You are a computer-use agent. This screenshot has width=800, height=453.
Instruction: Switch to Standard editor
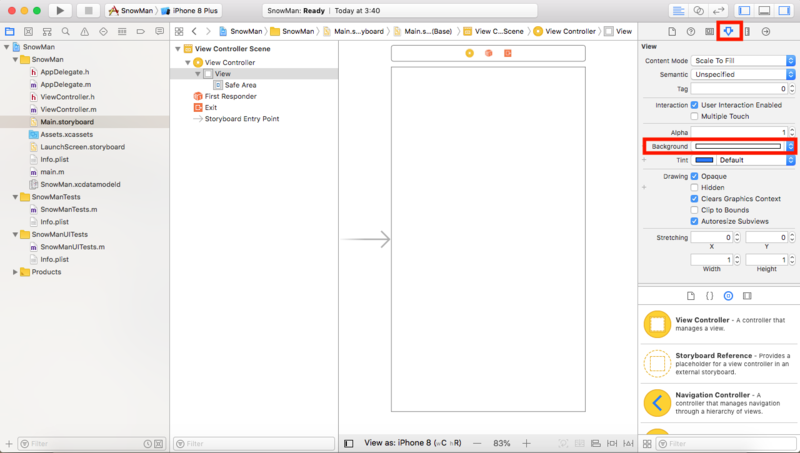(679, 10)
